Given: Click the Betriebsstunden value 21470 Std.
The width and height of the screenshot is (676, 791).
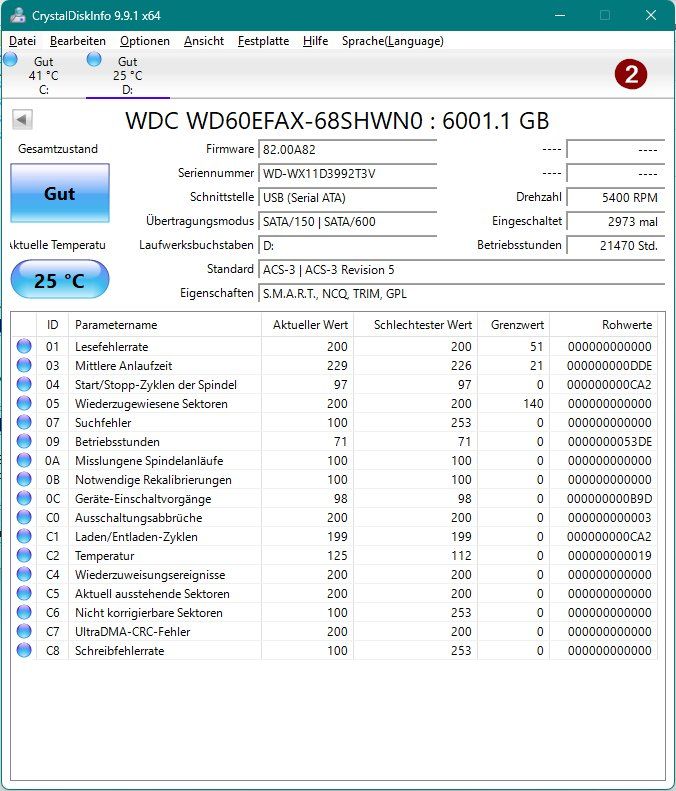Looking at the screenshot, I should pyautogui.click(x=615, y=246).
